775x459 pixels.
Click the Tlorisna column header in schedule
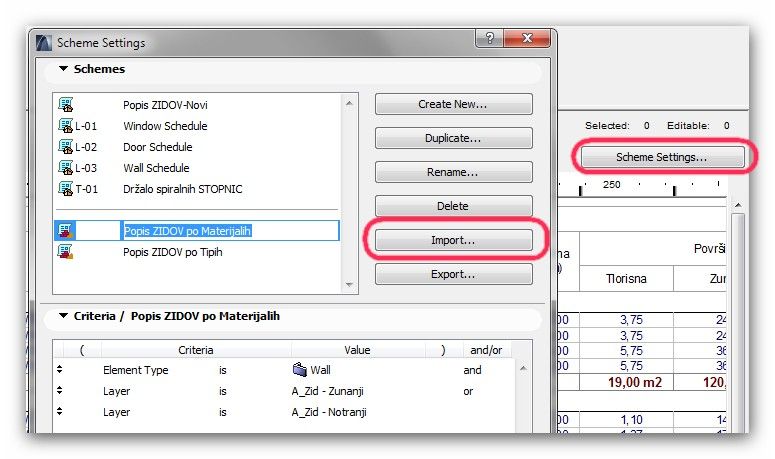pos(626,279)
